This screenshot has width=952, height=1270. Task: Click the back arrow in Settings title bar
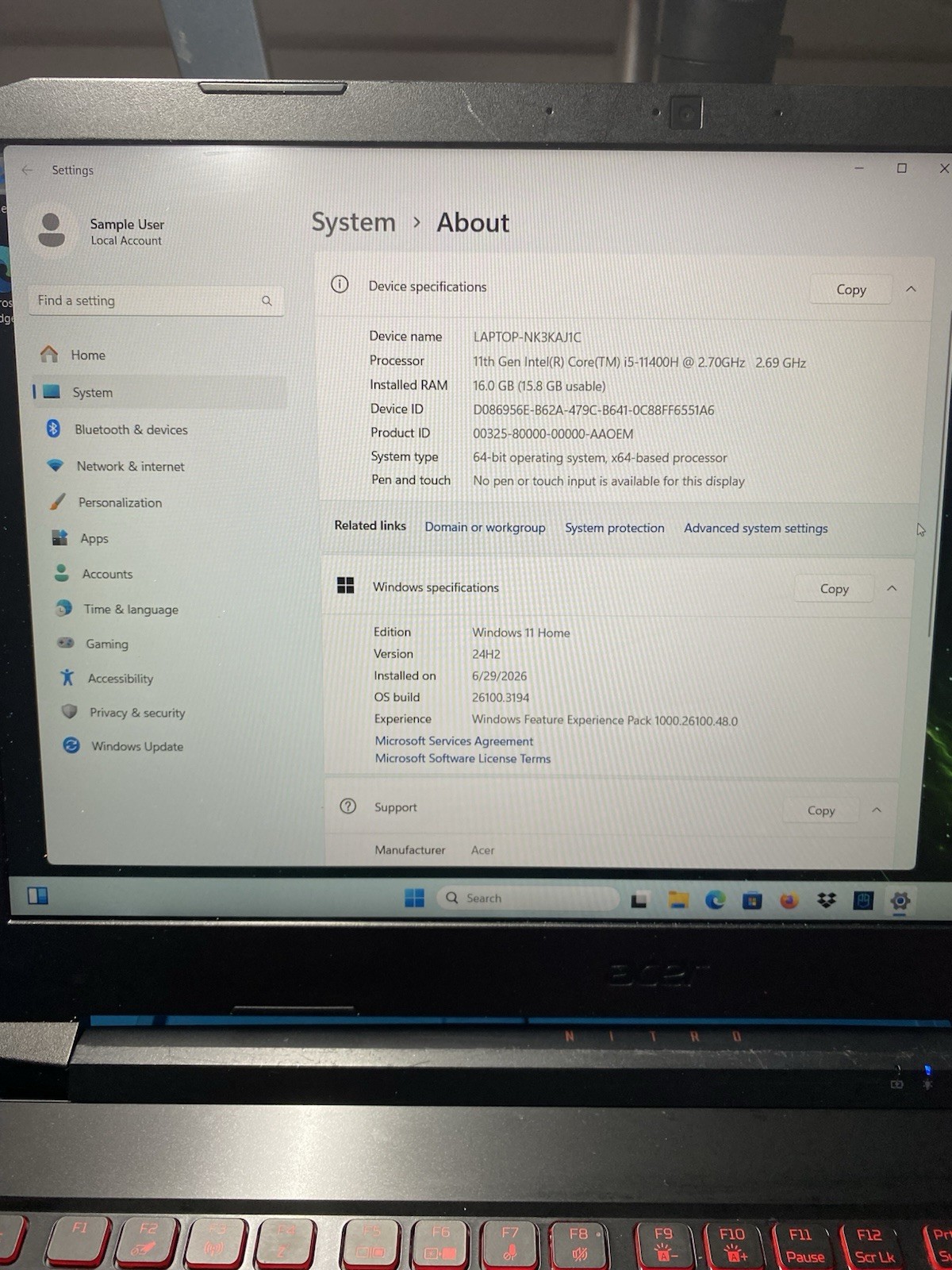(27, 170)
